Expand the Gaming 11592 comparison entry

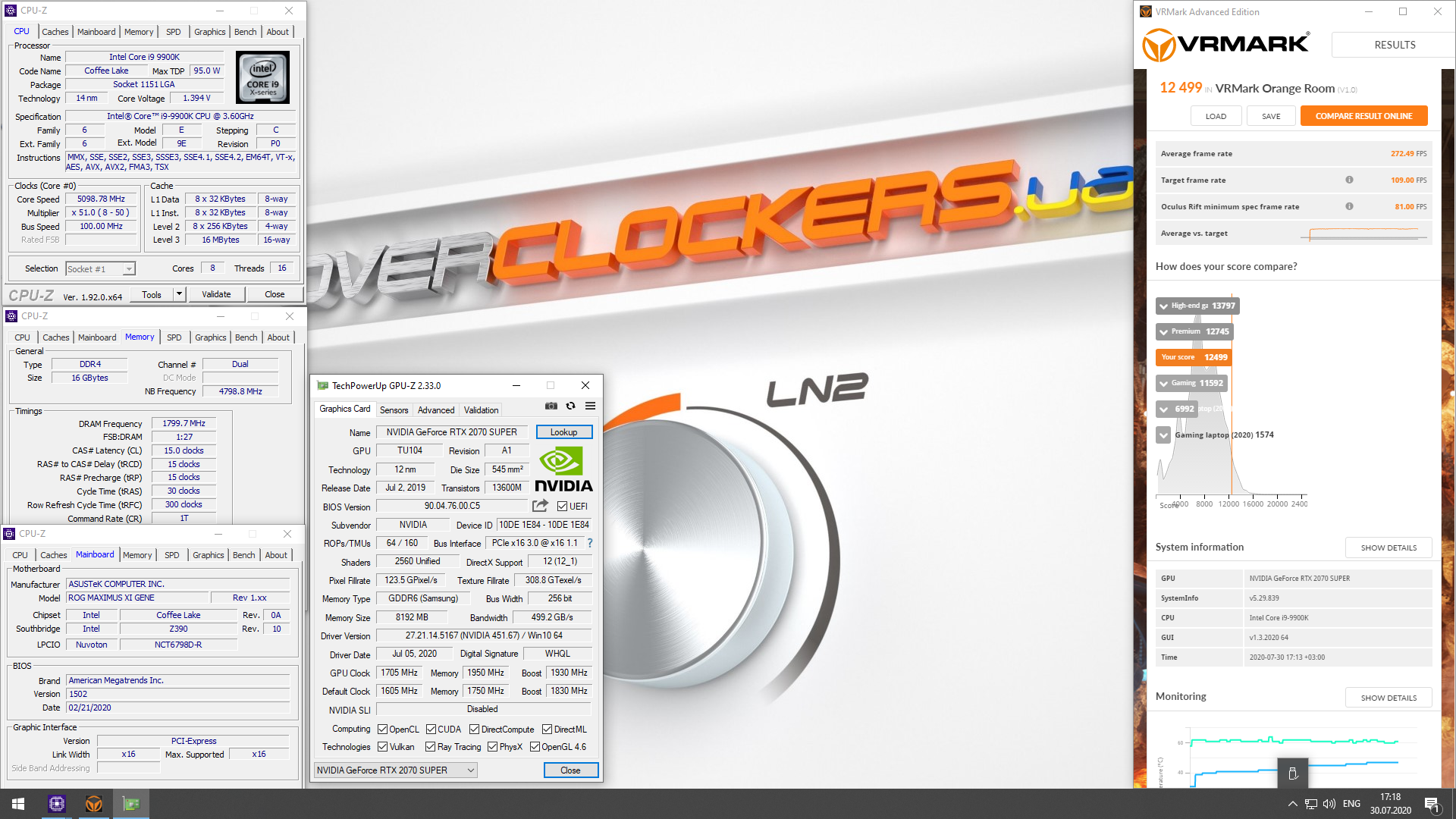click(x=1163, y=384)
